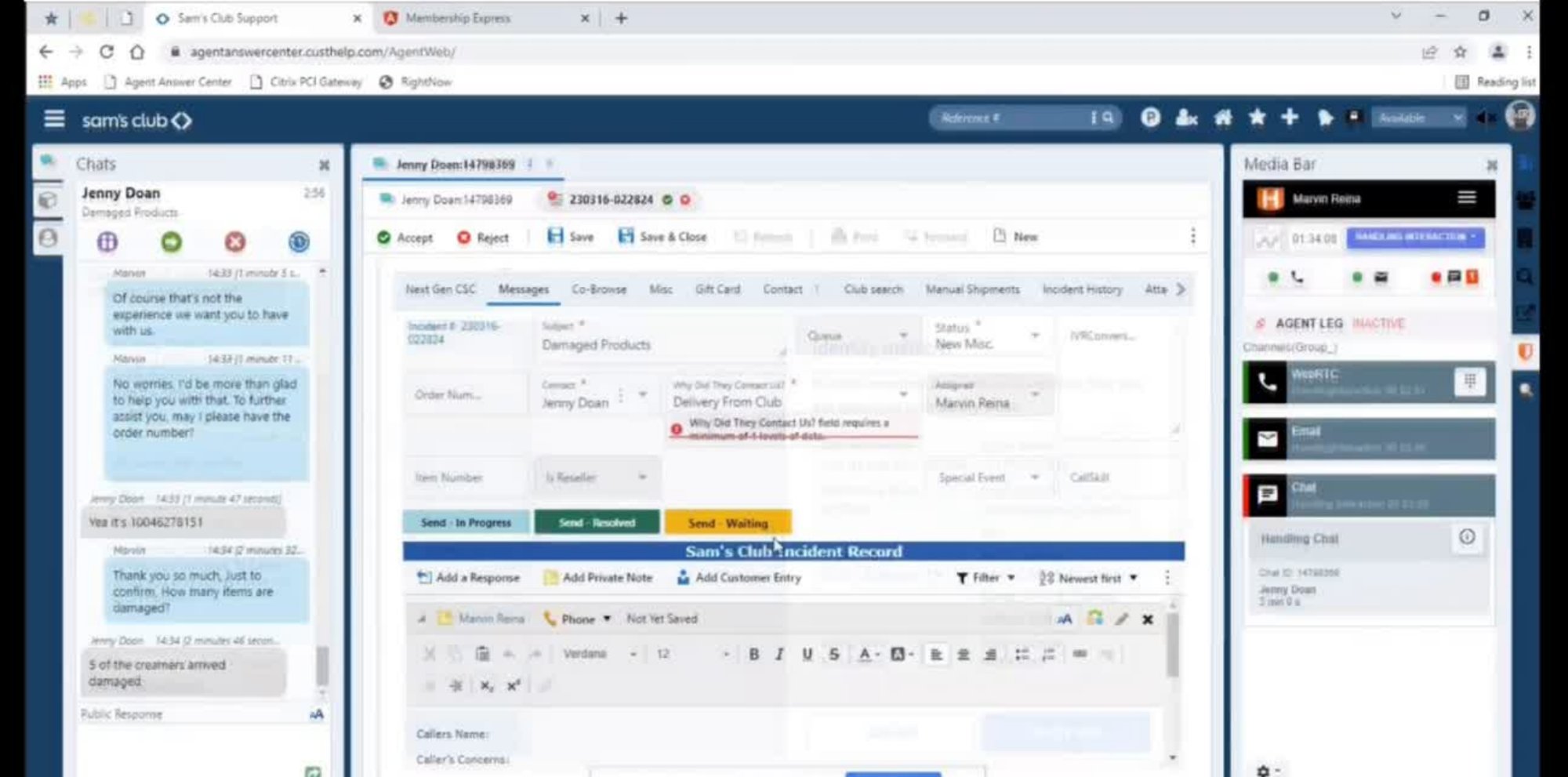Viewport: 1568px width, 777px height.
Task: Open the text highlight color picker
Action: pyautogui.click(x=902, y=654)
